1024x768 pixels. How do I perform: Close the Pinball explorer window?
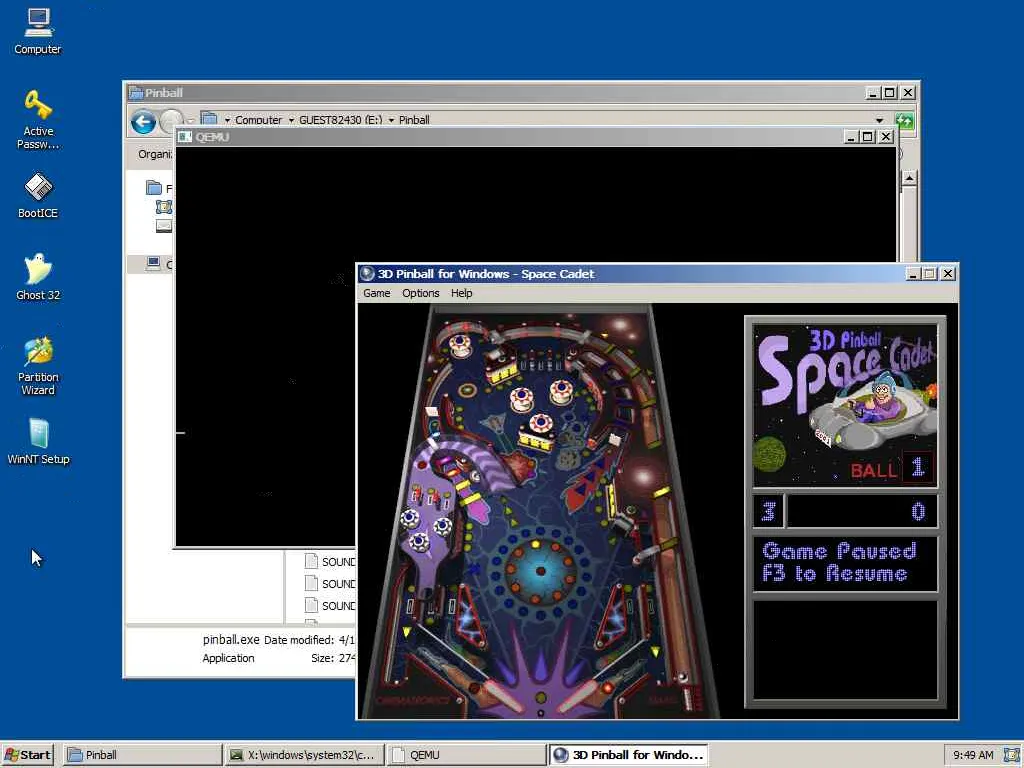coord(908,93)
